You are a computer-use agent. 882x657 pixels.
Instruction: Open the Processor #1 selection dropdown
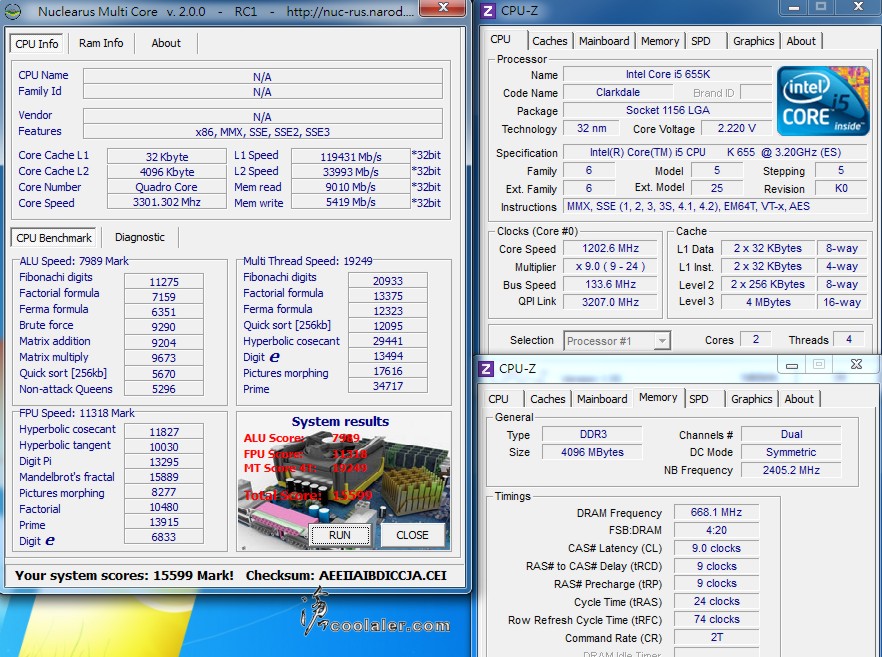pyautogui.click(x=617, y=341)
